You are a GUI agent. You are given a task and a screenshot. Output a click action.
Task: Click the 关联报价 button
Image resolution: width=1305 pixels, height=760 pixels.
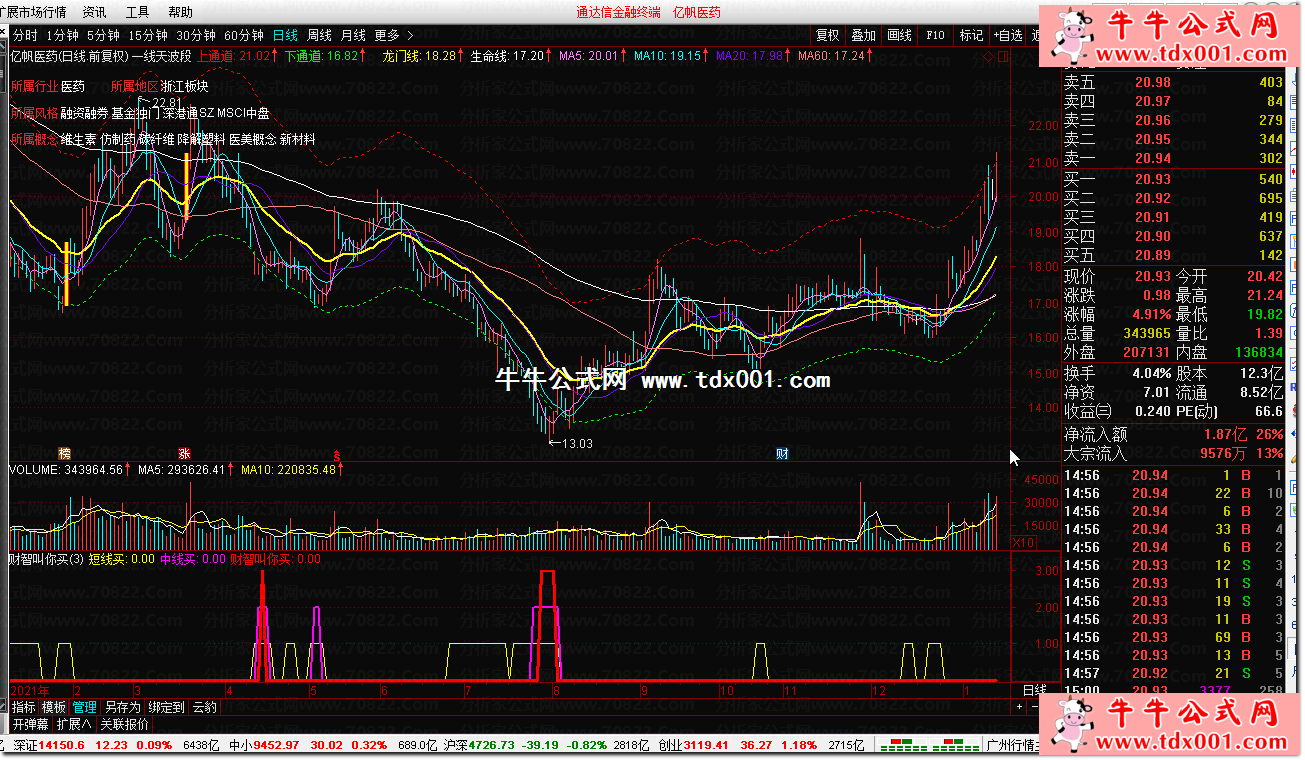(x=124, y=724)
